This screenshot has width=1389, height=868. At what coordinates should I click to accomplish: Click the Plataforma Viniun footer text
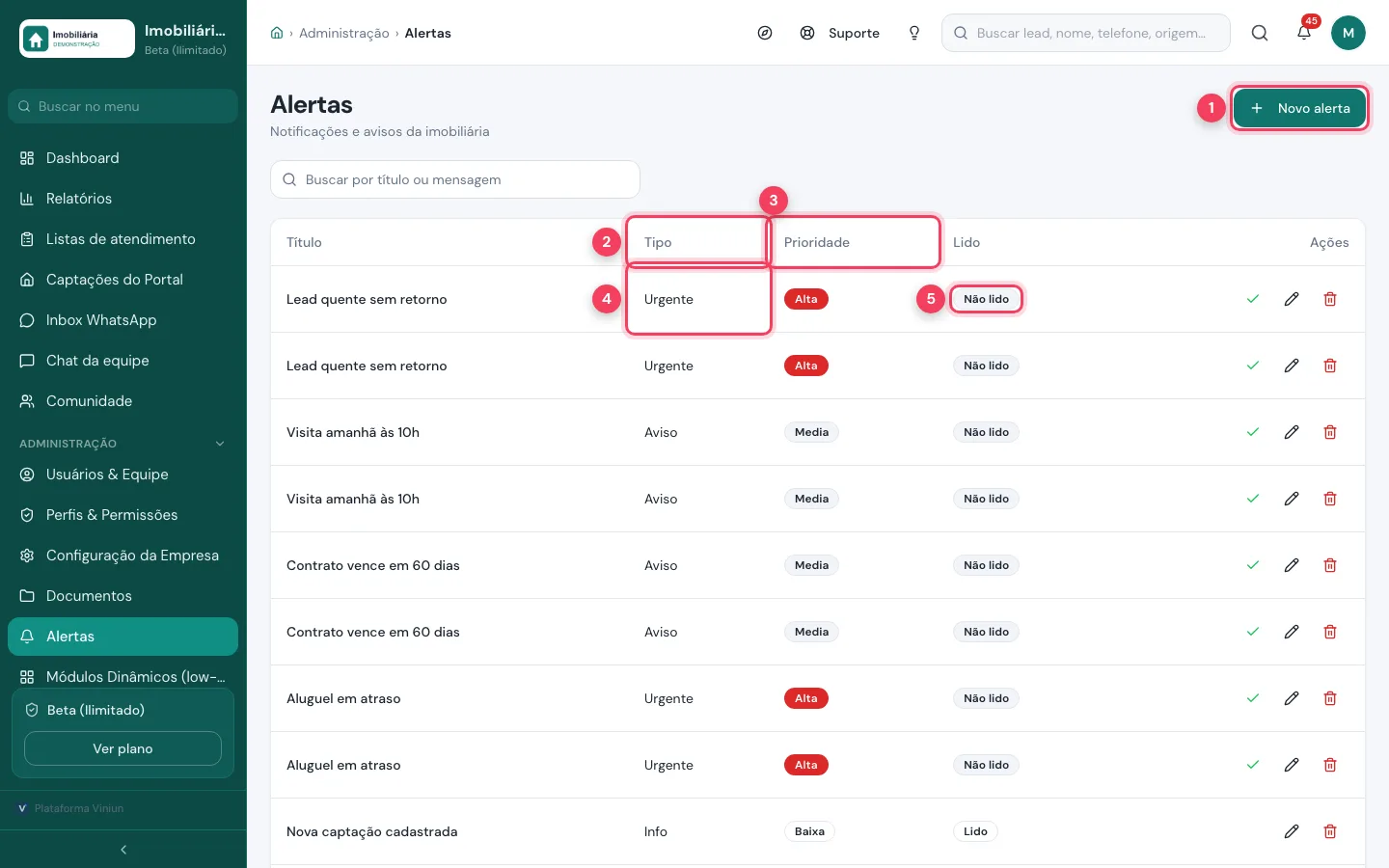[x=79, y=808]
